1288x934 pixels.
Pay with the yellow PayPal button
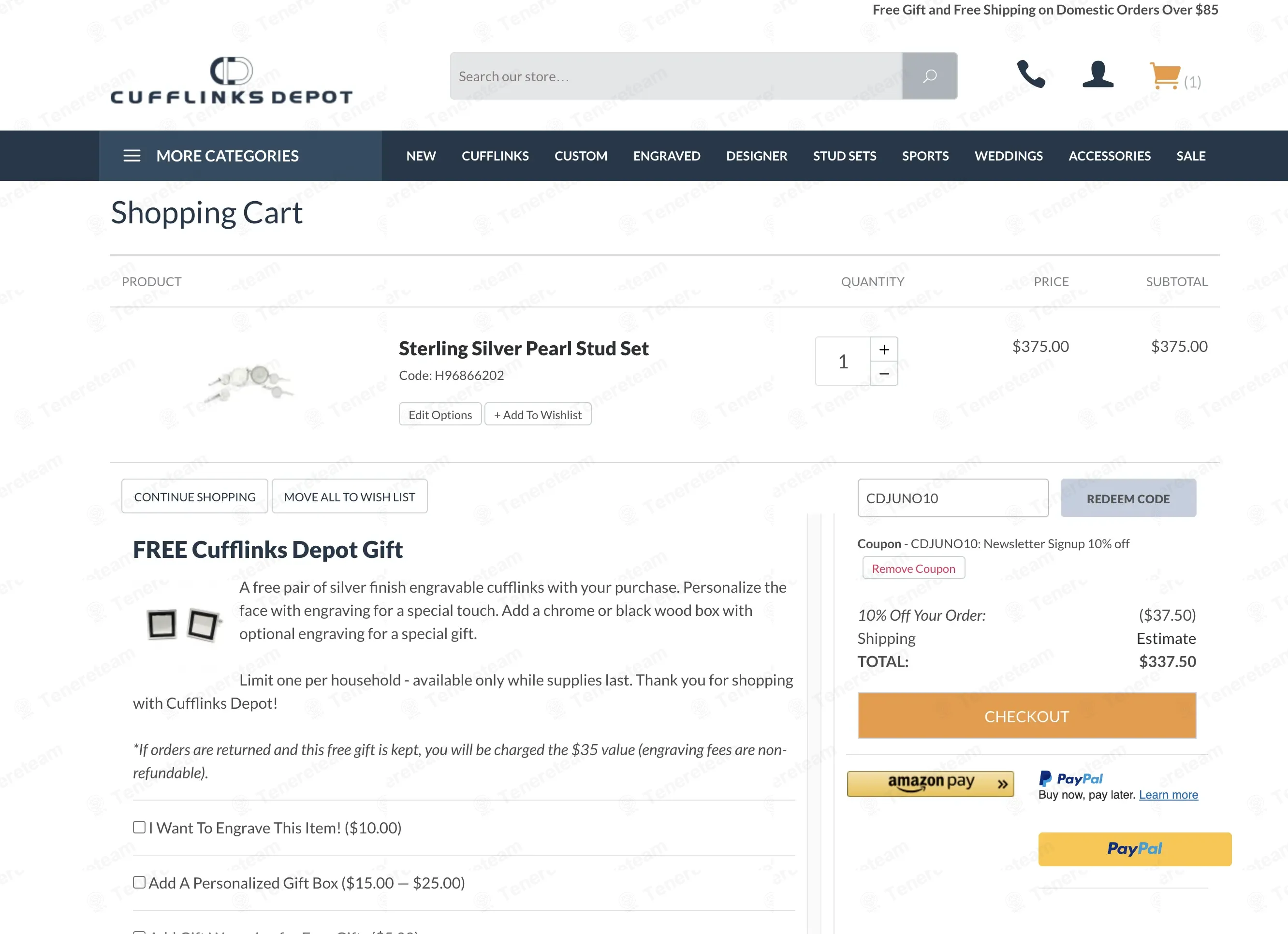[1135, 849]
